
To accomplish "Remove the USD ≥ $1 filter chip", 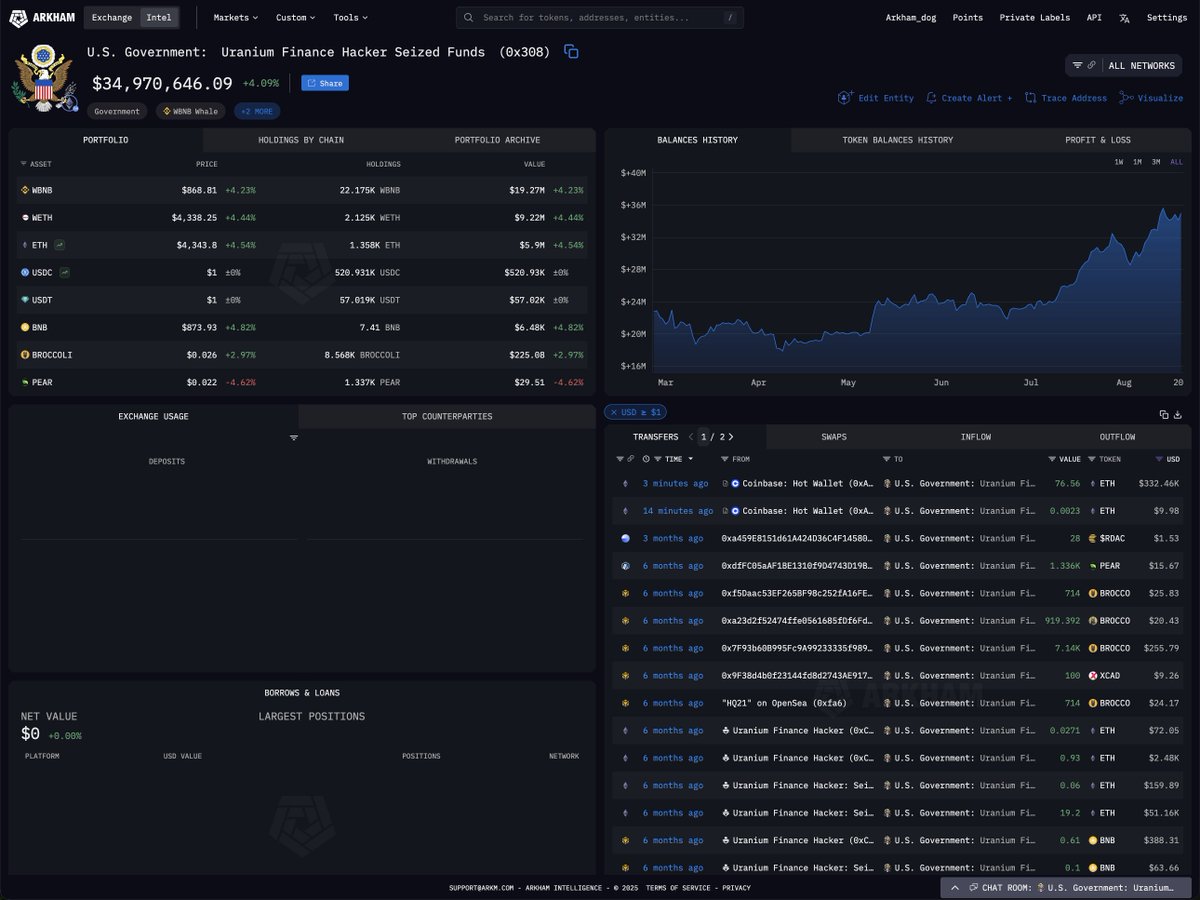I will pos(613,412).
